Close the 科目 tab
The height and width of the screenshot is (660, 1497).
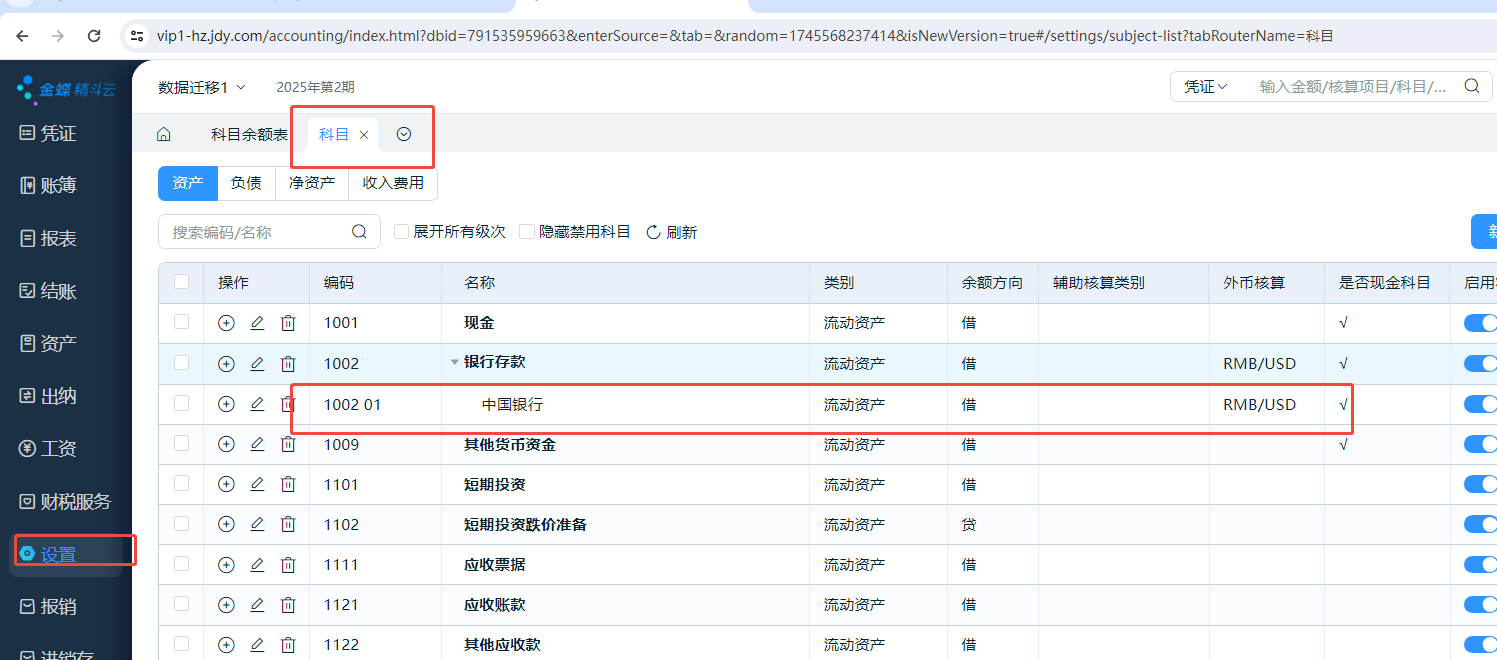coord(364,135)
